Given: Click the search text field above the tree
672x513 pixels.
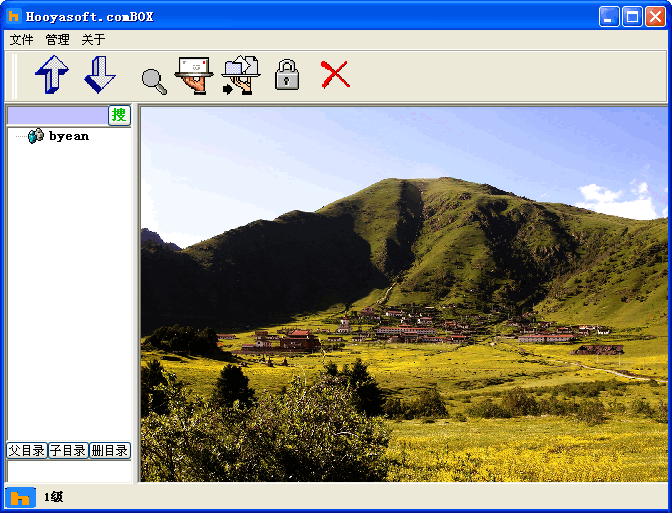Looking at the screenshot, I should [57, 115].
